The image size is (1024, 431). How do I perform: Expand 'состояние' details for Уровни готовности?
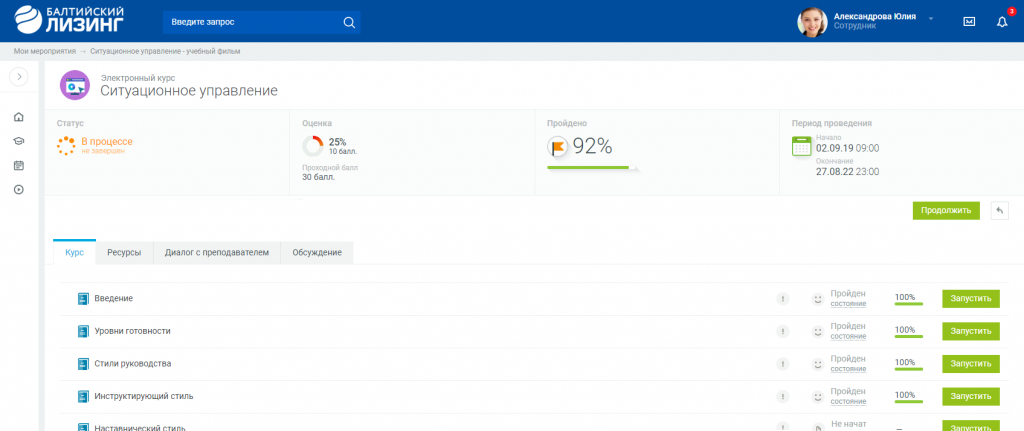pyautogui.click(x=848, y=336)
